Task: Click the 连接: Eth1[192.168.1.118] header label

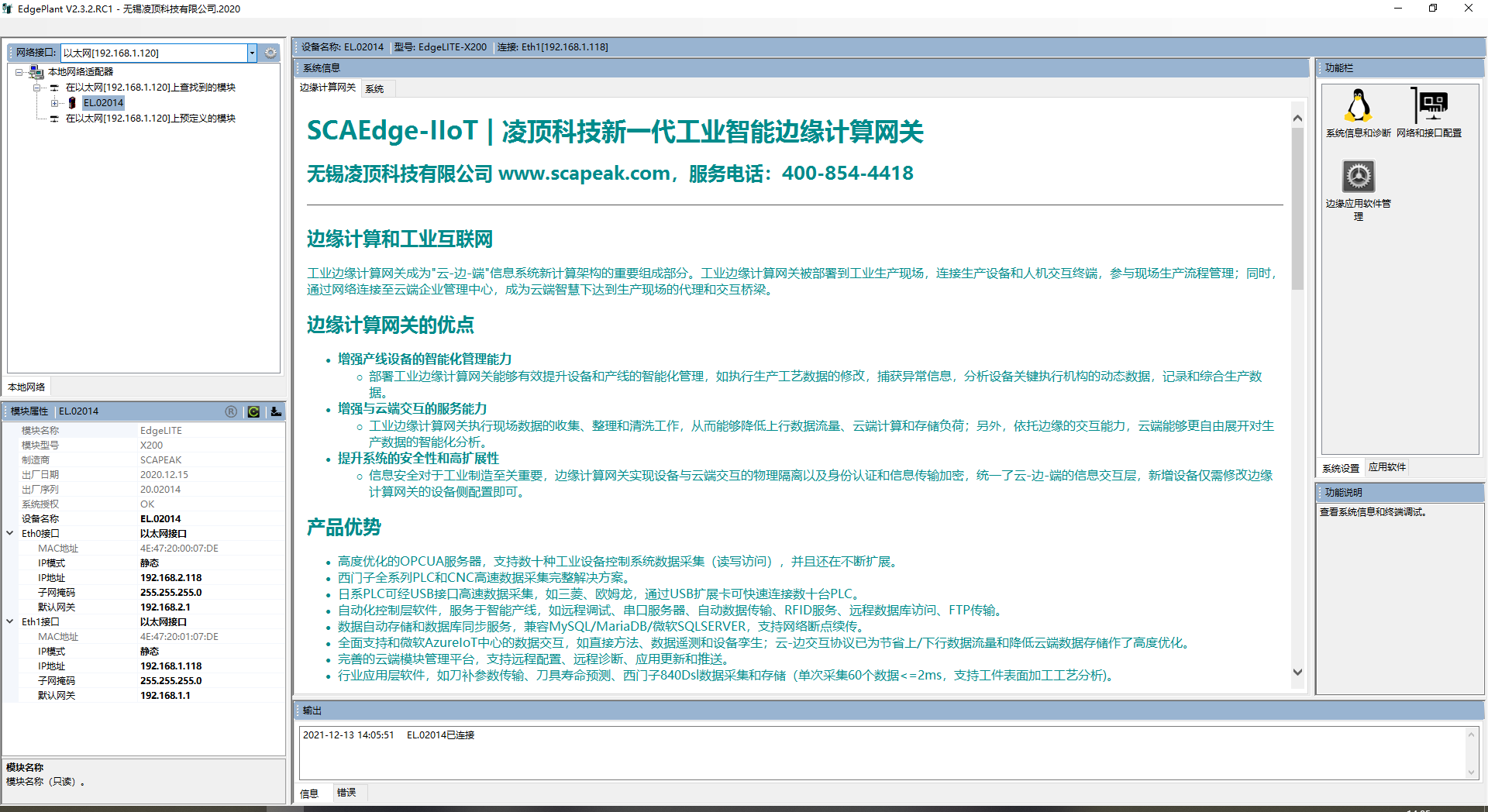Action: [553, 47]
